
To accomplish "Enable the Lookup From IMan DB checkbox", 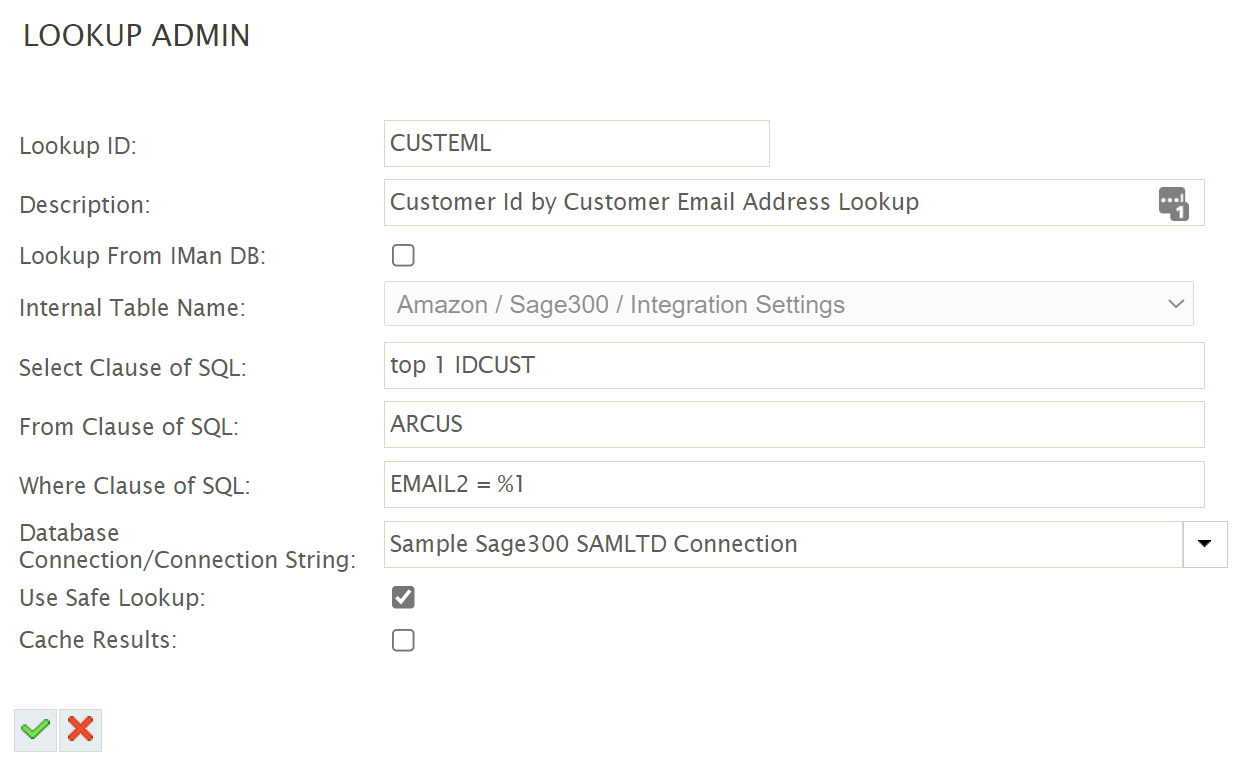I will coord(403,255).
